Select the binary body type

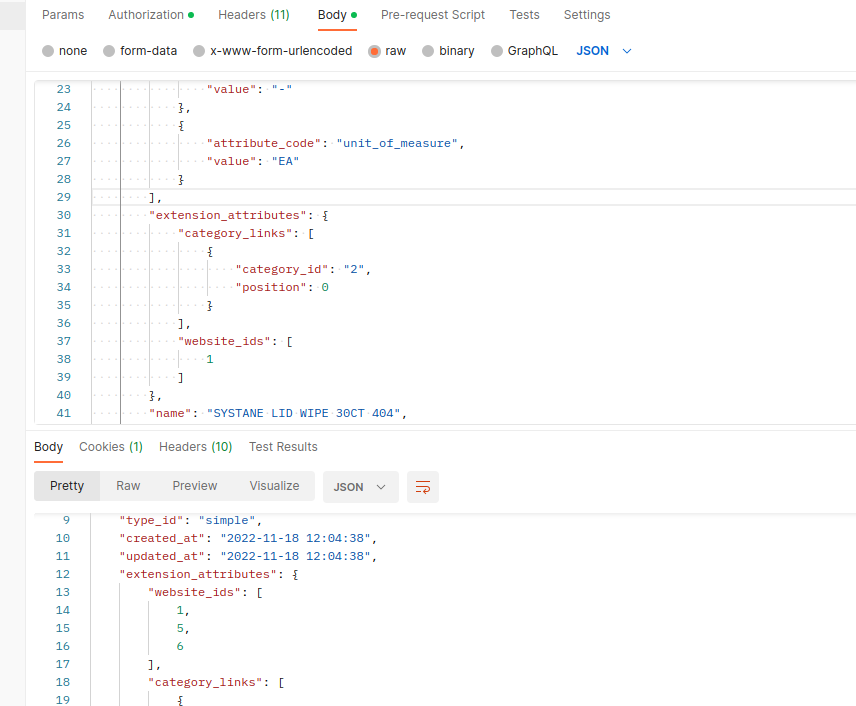[x=448, y=51]
